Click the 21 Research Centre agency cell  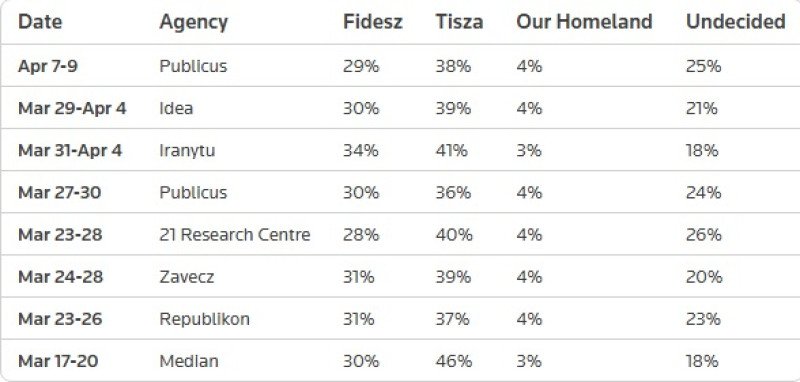(x=235, y=235)
